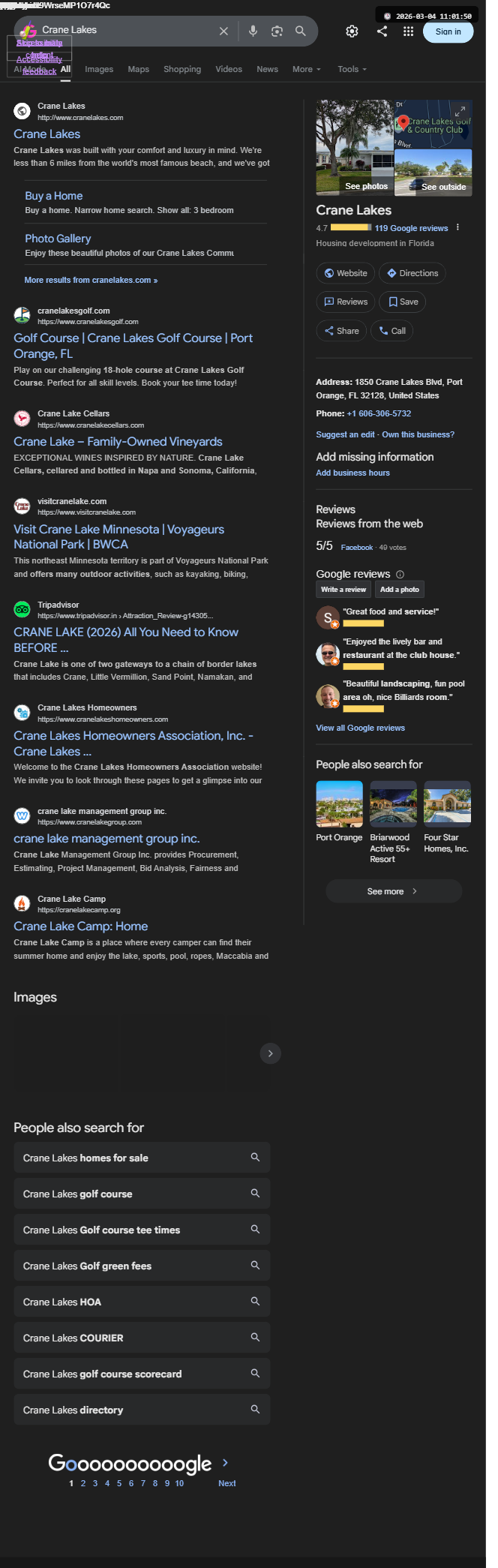The height and width of the screenshot is (1568, 498).
Task: Open Buy a Home sitelink
Action: pos(54,196)
